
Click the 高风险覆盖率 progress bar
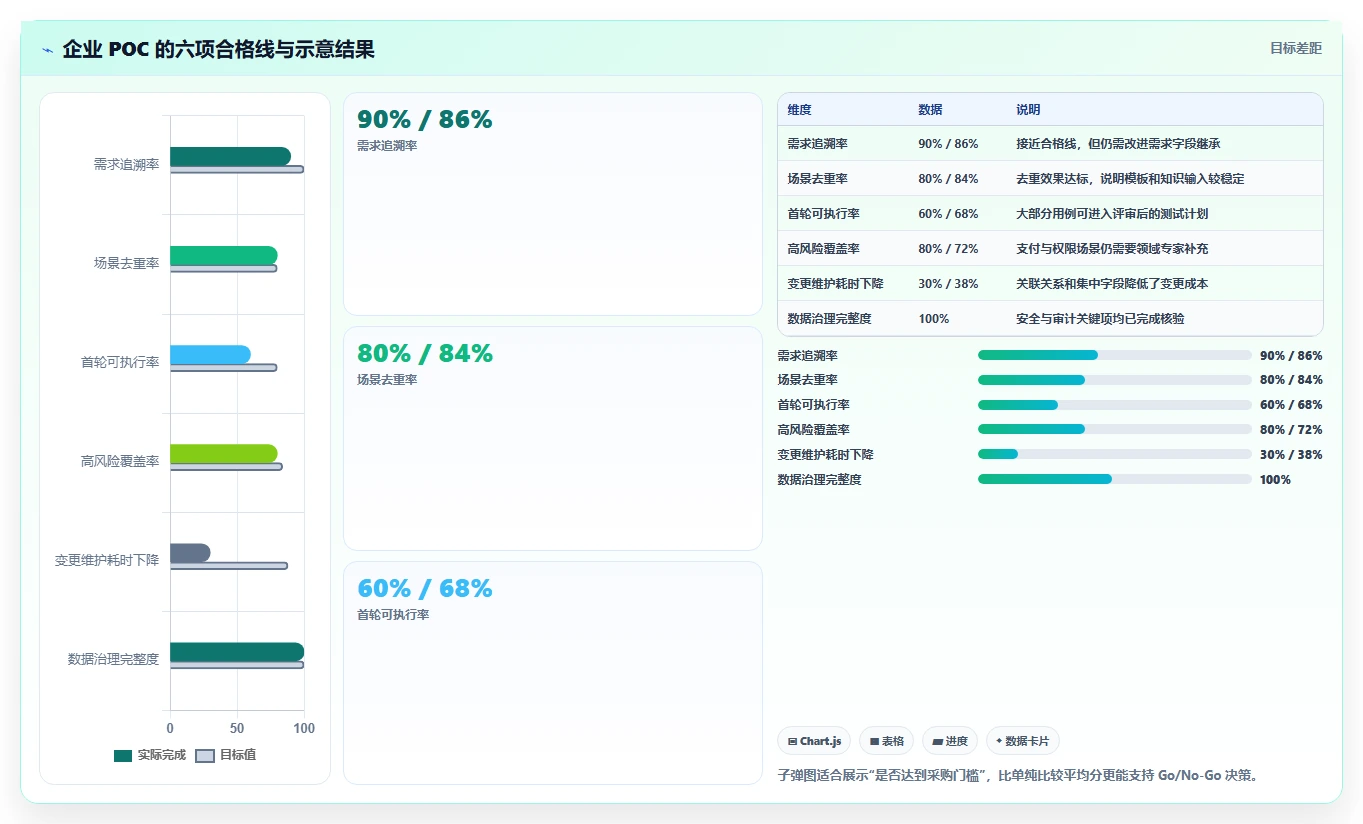pyautogui.click(x=1115, y=429)
